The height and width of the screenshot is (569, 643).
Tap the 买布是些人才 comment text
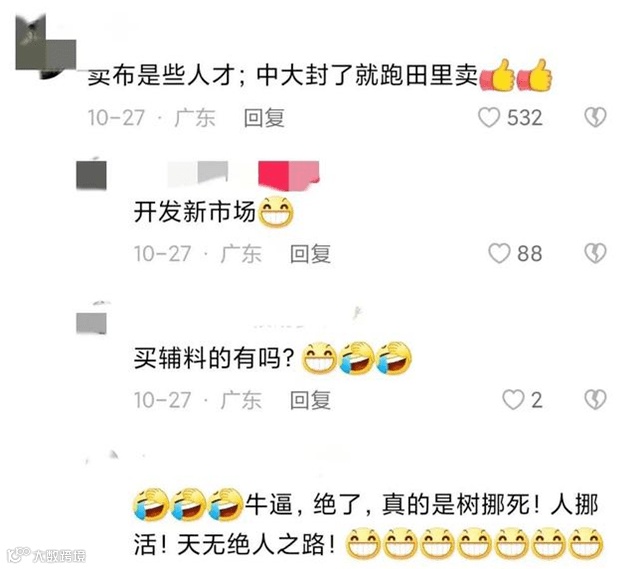click(x=283, y=76)
